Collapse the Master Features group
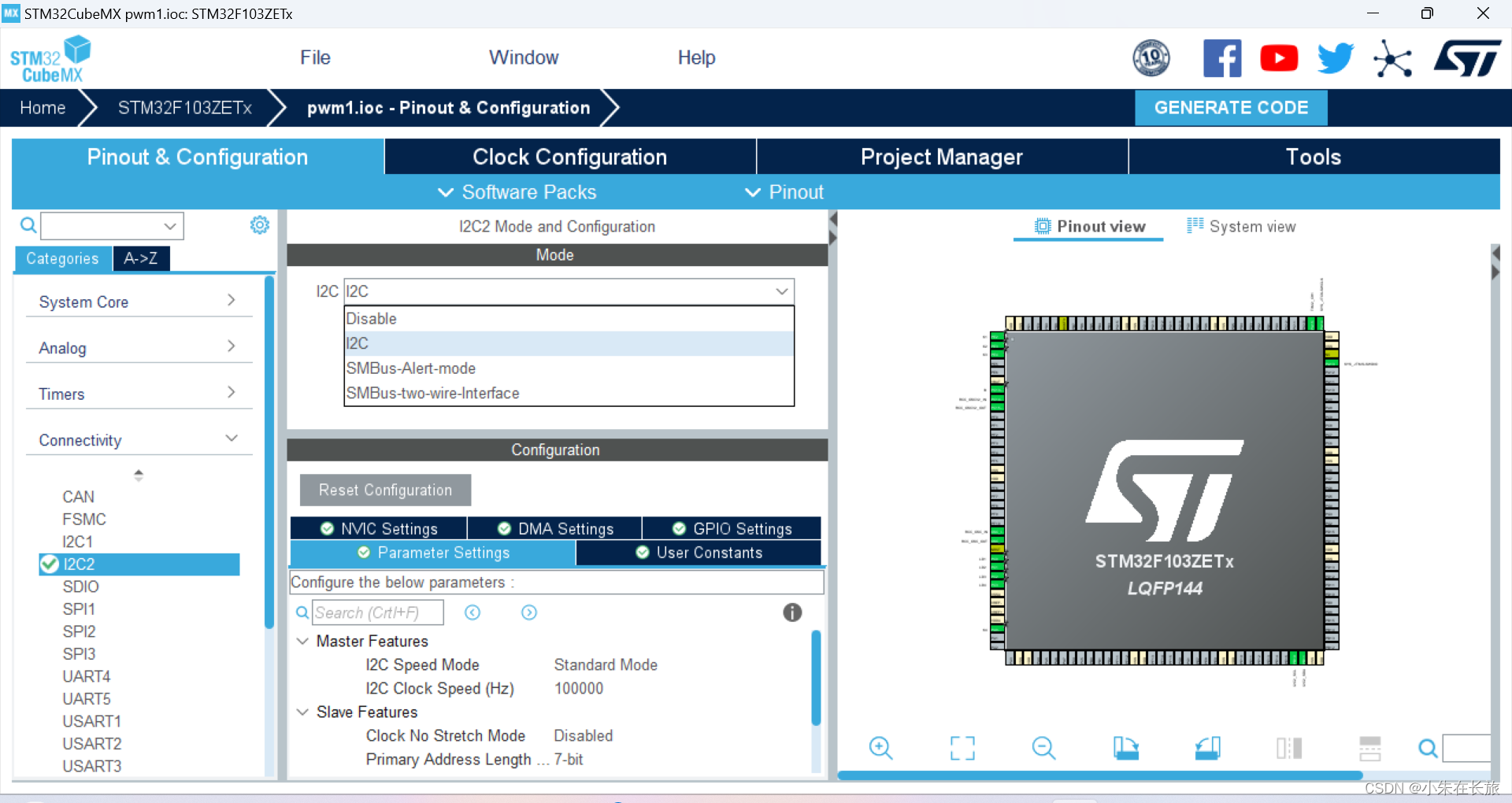Image resolution: width=1512 pixels, height=803 pixels. [x=302, y=641]
